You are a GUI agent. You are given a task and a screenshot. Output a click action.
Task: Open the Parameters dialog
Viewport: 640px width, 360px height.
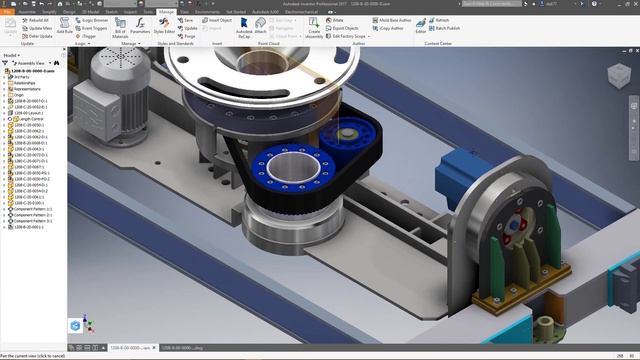140,25
